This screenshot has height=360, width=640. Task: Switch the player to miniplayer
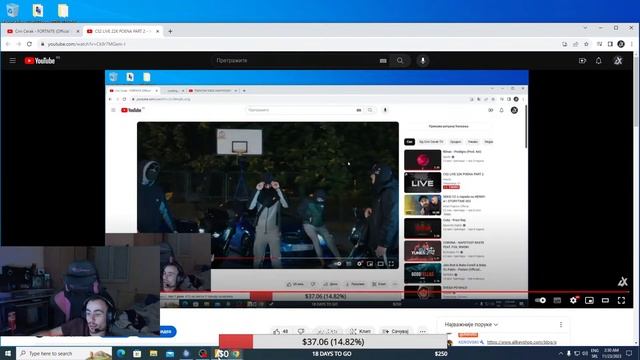(589, 300)
